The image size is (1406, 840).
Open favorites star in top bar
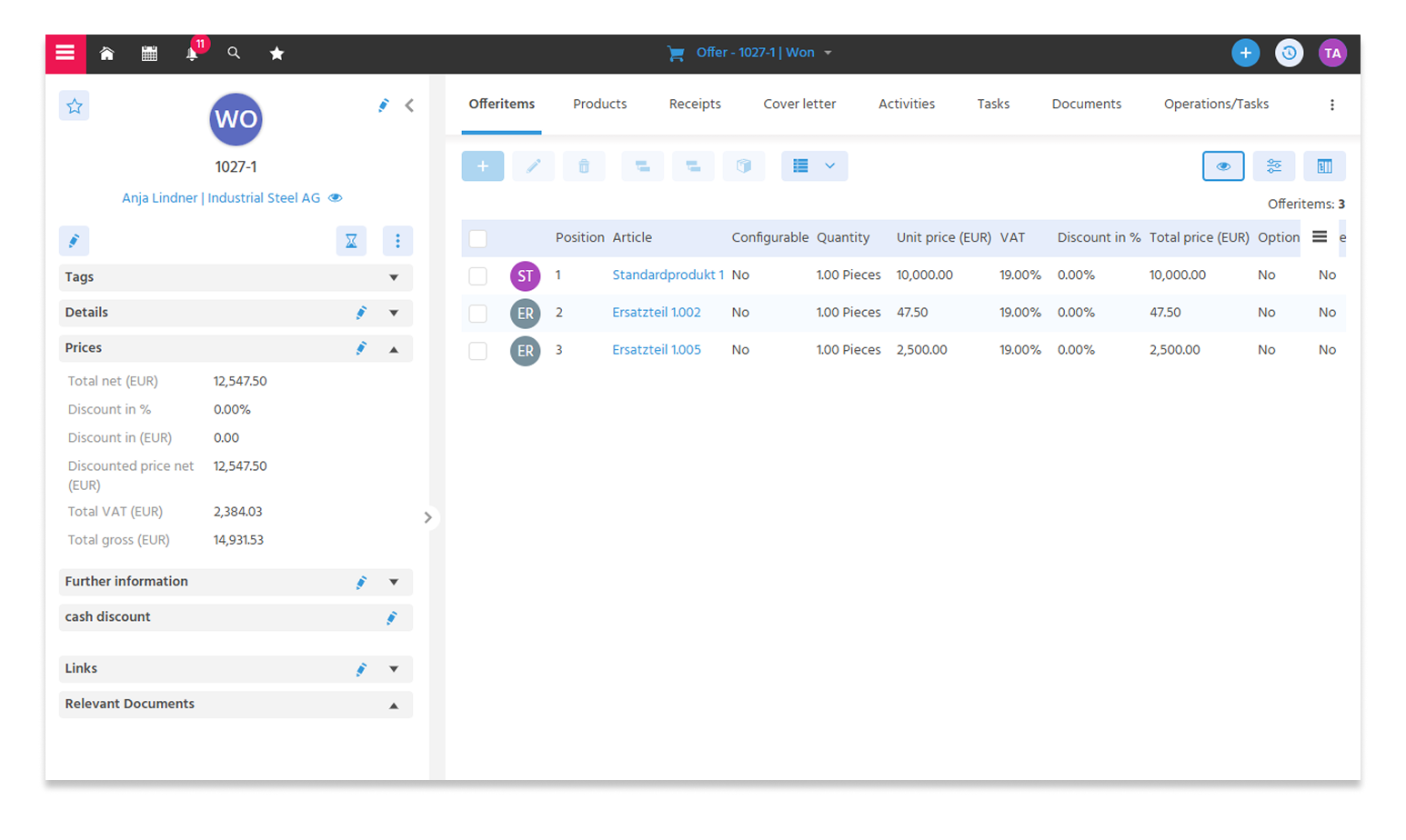pos(276,54)
